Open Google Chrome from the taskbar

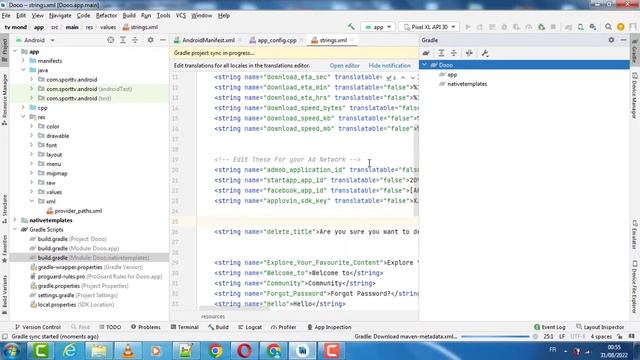(215, 351)
